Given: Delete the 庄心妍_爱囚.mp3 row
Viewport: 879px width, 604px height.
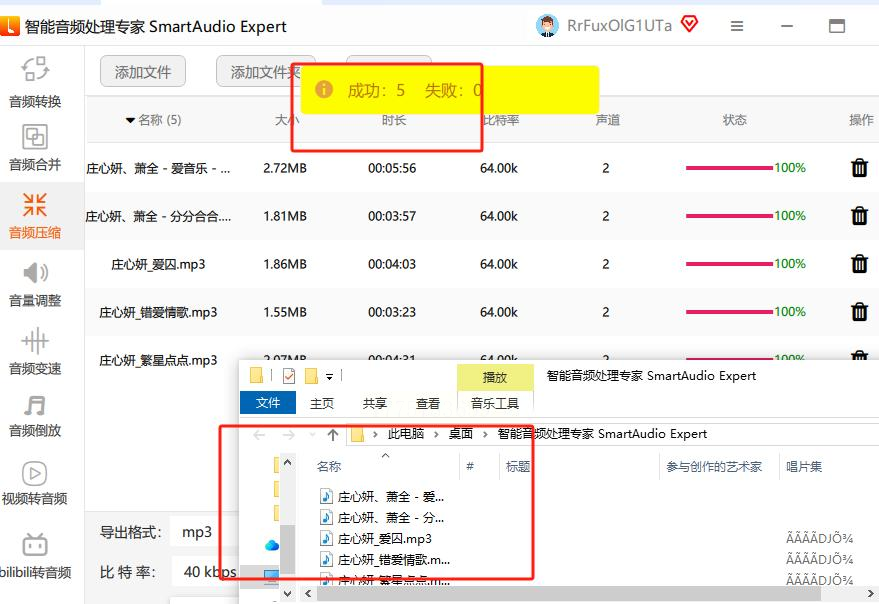Looking at the screenshot, I should tap(859, 264).
